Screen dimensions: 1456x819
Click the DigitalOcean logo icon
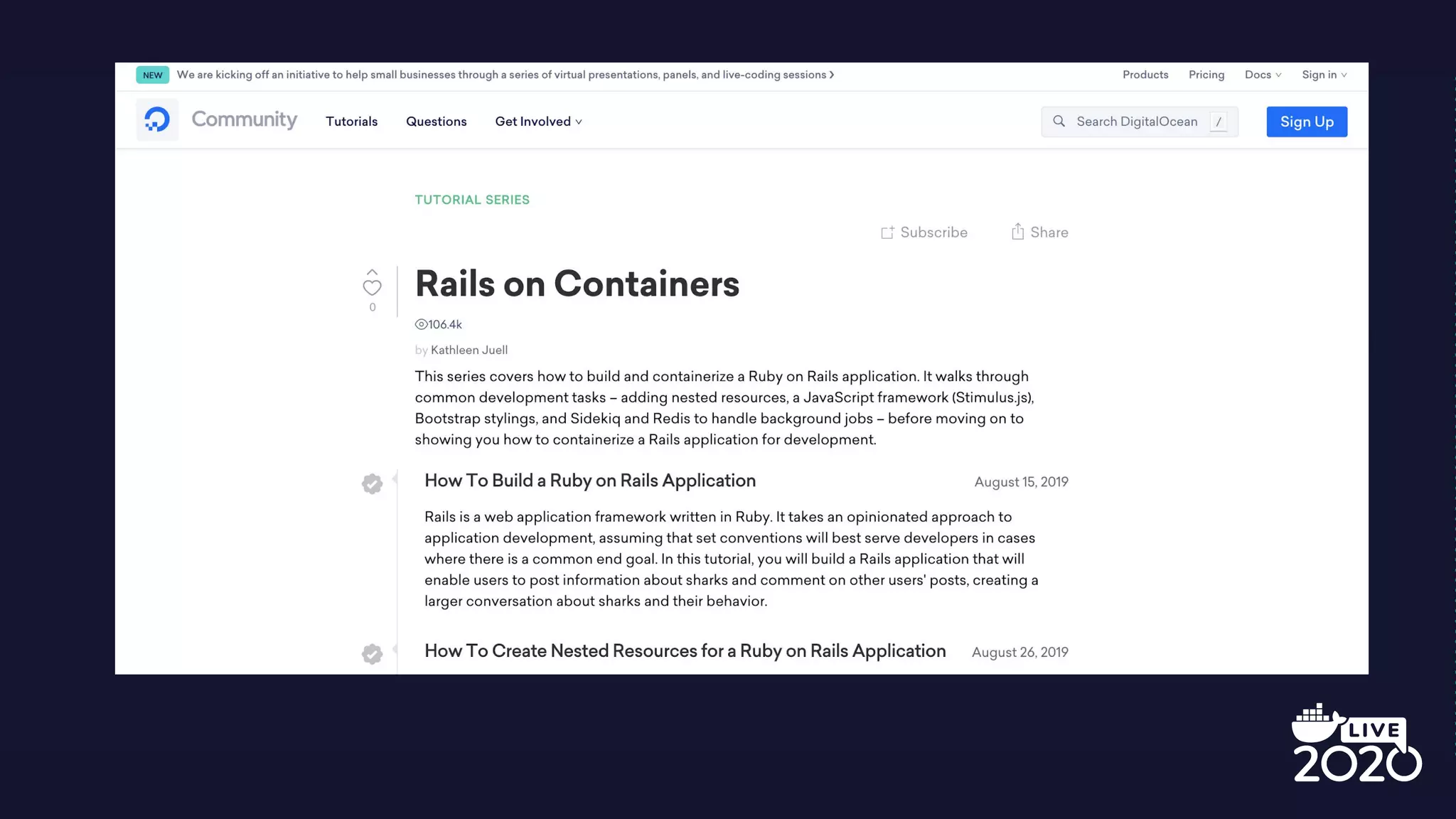pyautogui.click(x=157, y=119)
